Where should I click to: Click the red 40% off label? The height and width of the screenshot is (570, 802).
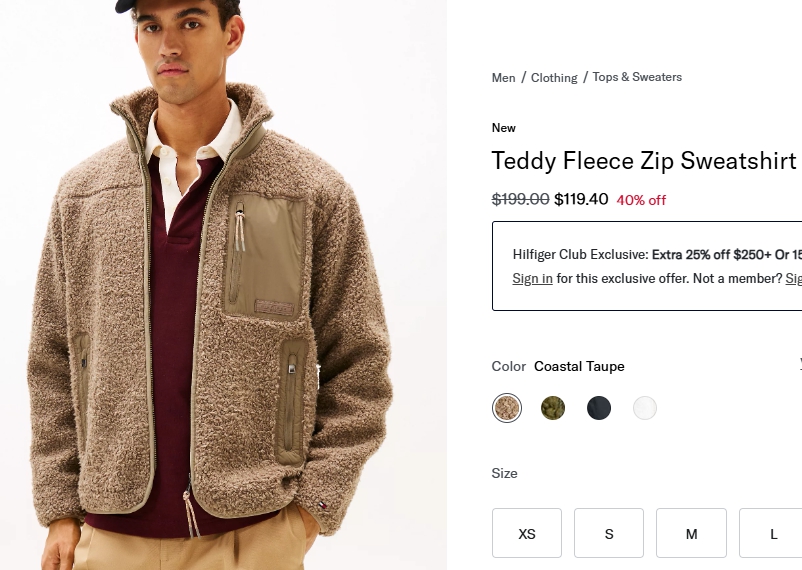641,200
